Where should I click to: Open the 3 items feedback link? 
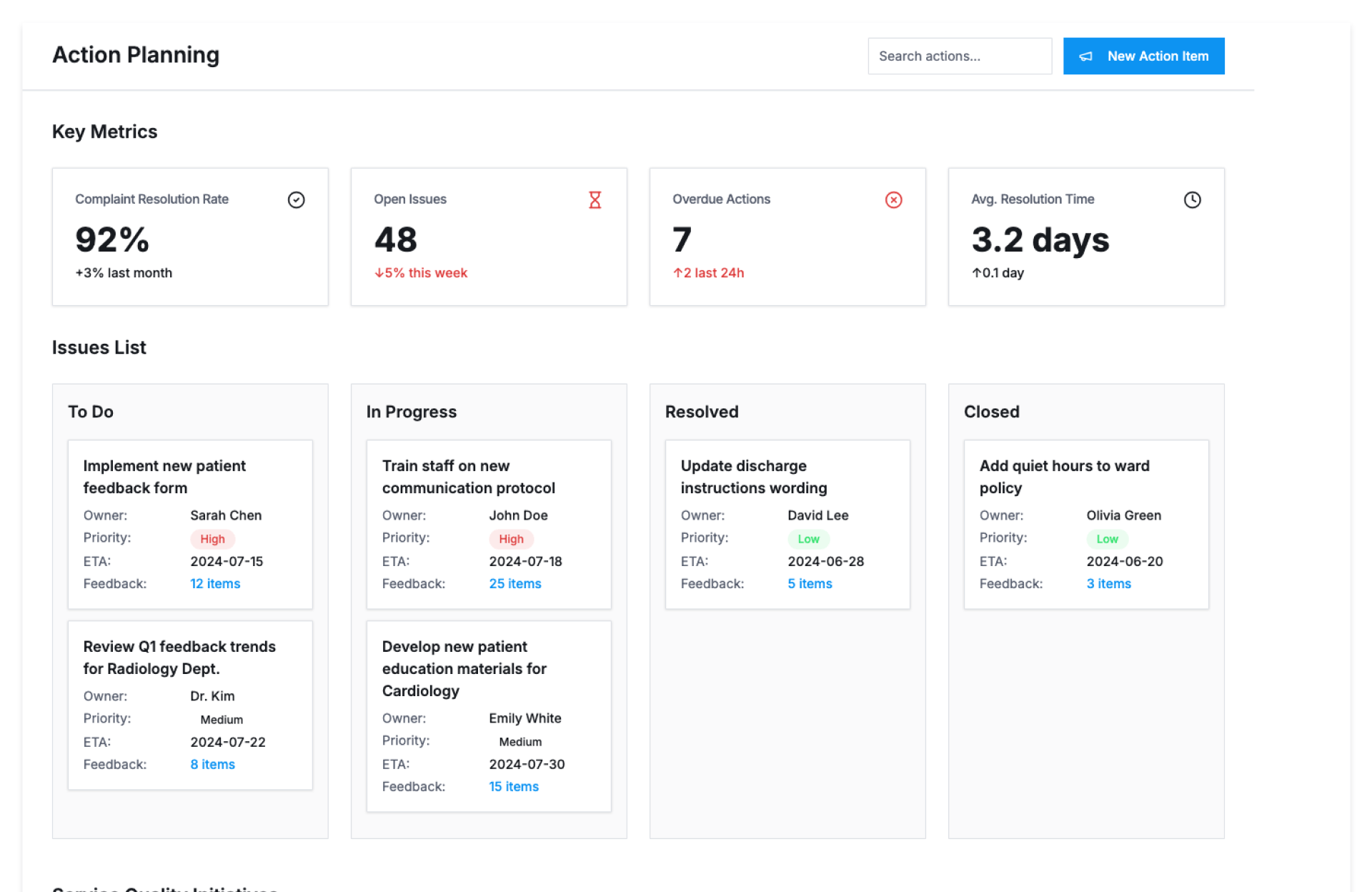click(x=1108, y=584)
